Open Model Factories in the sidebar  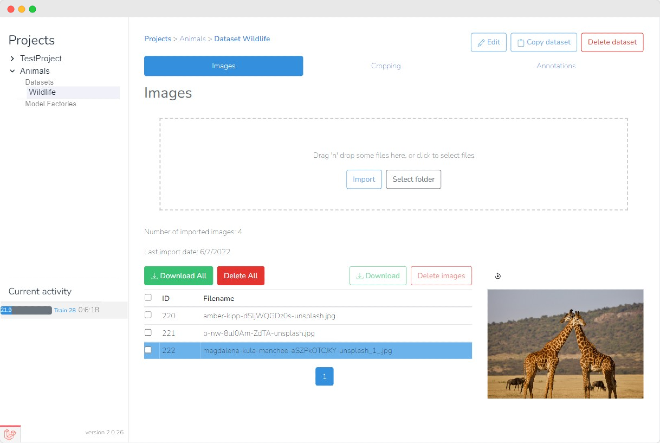coord(50,103)
